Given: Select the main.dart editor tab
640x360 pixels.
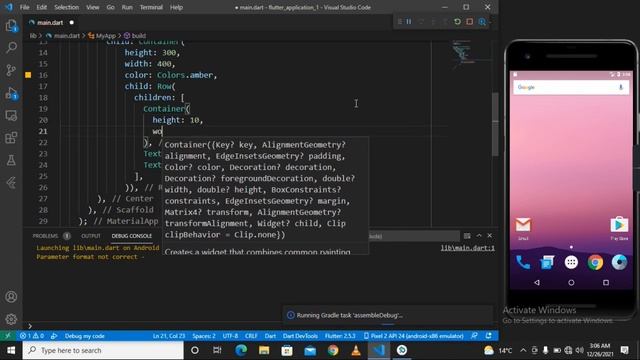Looking at the screenshot, I should tap(50, 22).
